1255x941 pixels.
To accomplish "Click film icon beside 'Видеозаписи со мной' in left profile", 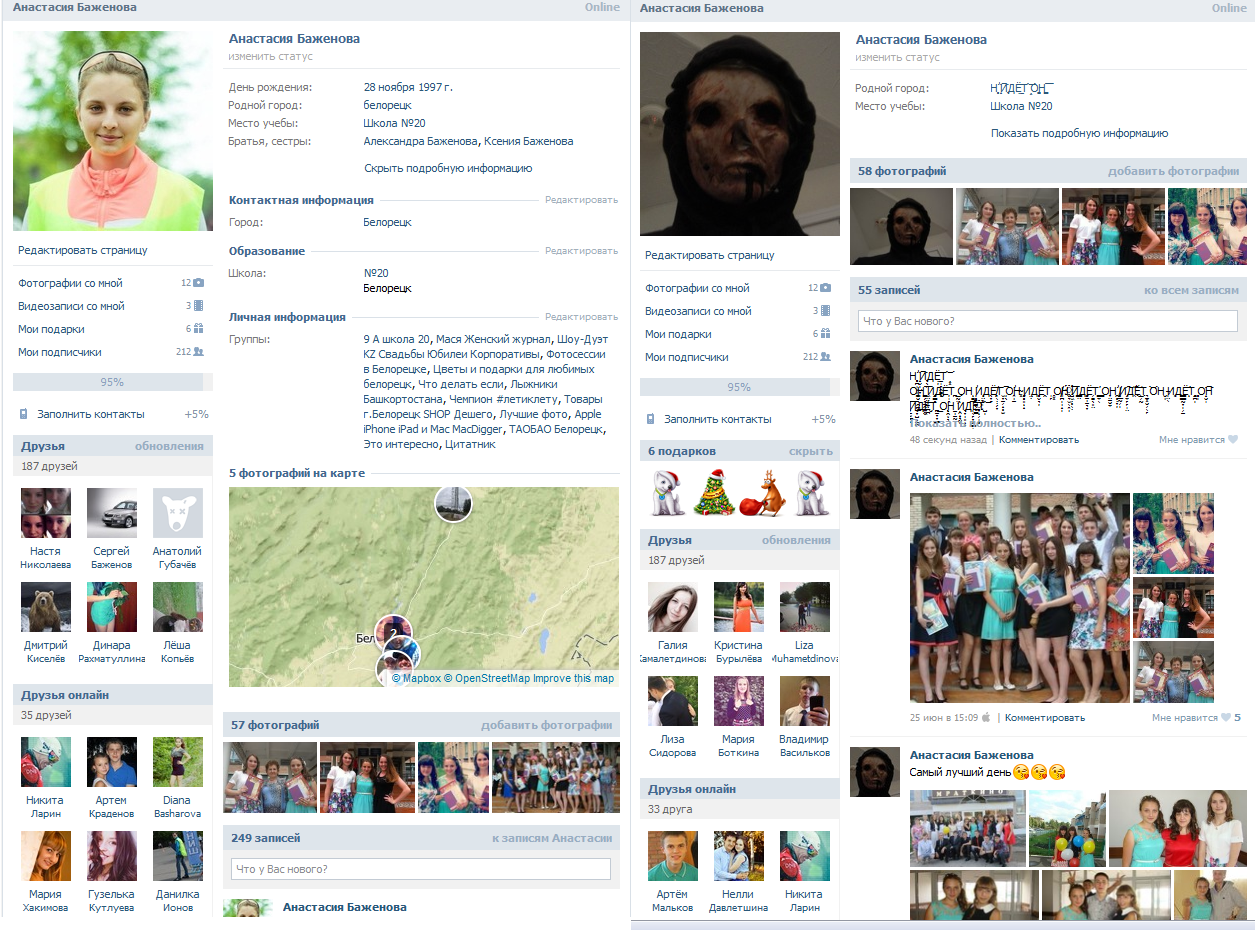I will click(198, 306).
